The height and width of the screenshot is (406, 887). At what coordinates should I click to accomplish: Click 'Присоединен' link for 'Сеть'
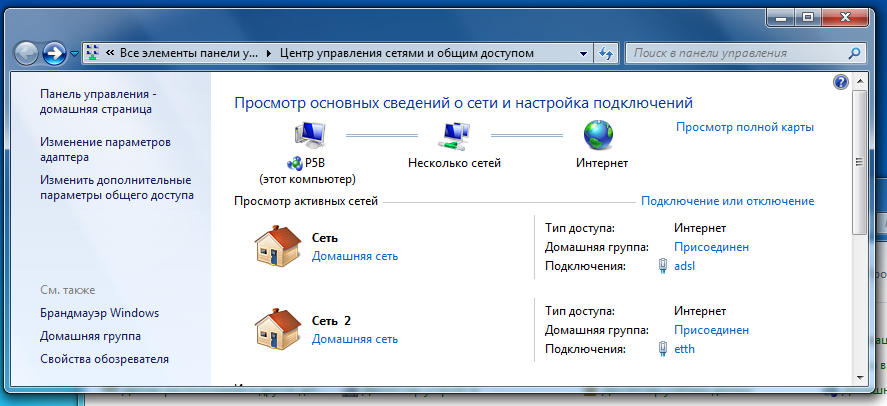coord(712,247)
